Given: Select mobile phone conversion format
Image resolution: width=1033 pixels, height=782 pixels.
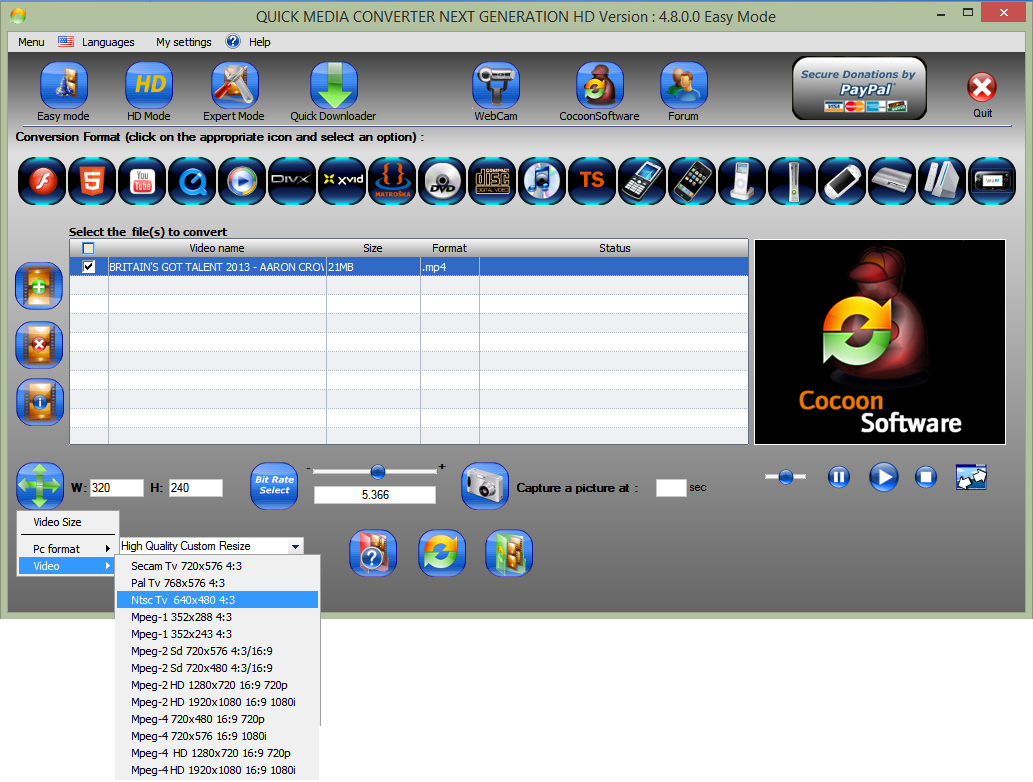Looking at the screenshot, I should coord(643,181).
